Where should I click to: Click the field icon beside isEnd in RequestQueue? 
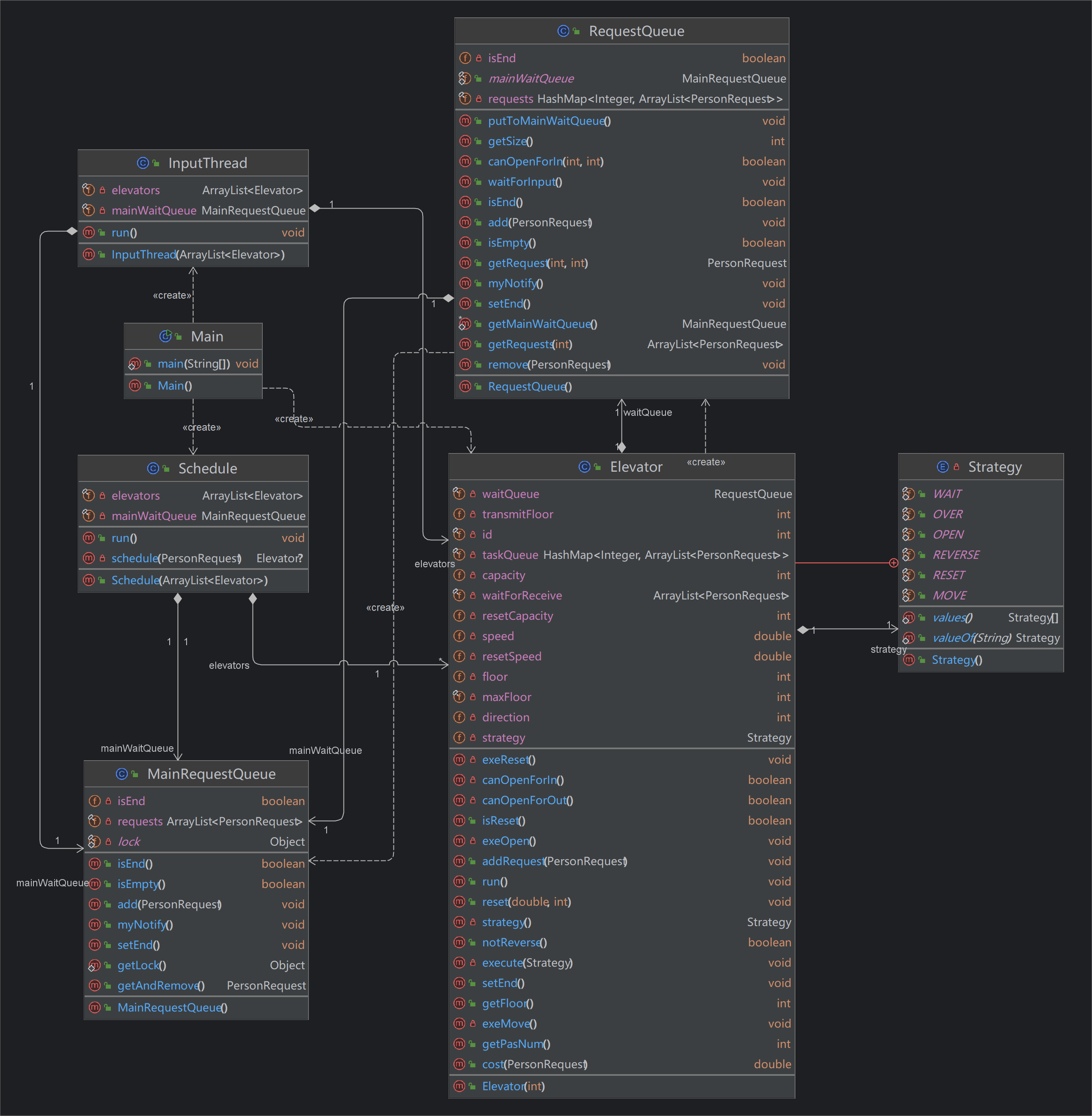[465, 58]
